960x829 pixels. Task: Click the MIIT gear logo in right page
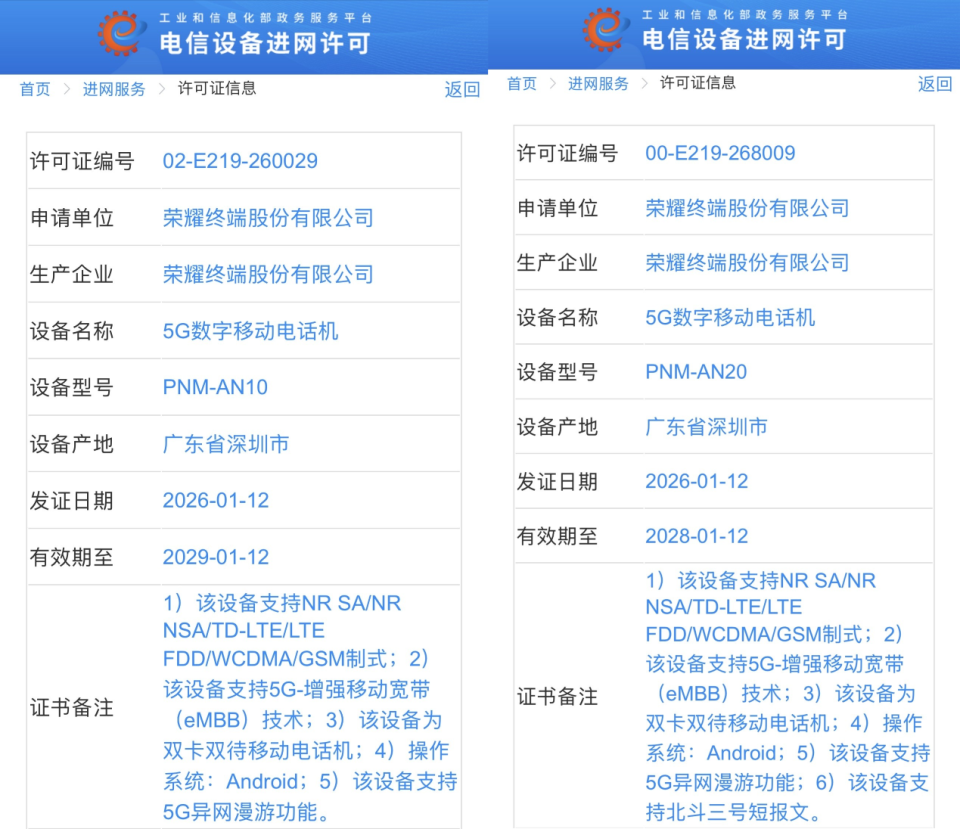click(x=606, y=29)
